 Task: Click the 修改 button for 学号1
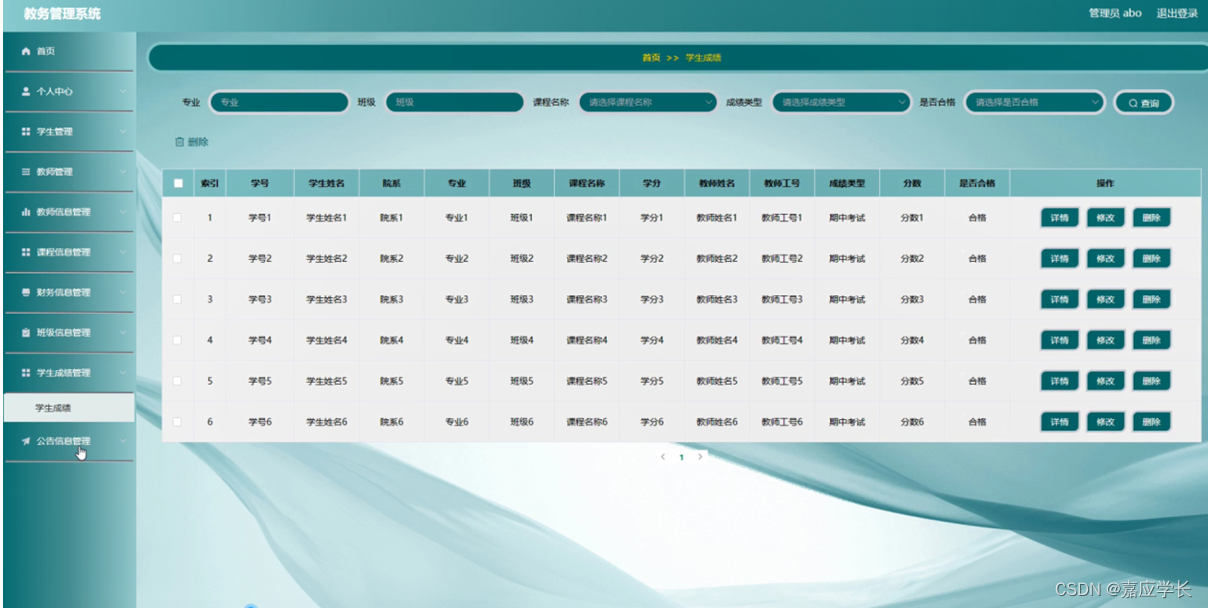[1105, 218]
